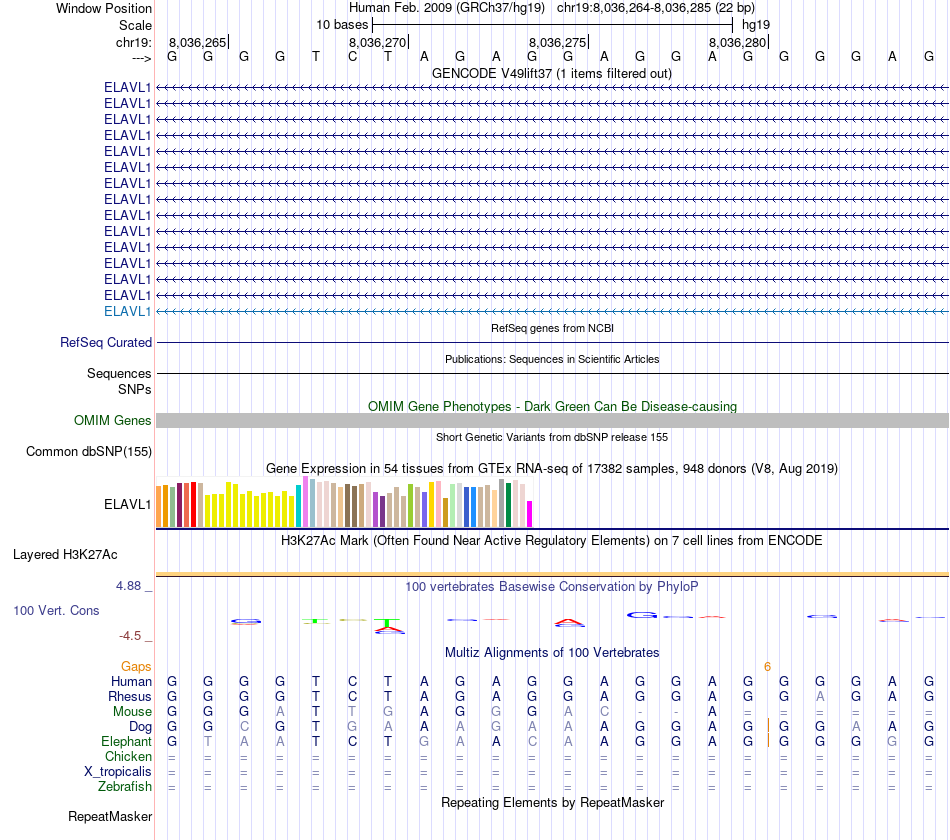Click the gray OMIM Genes item bar
950x840 pixels.
[552, 421]
